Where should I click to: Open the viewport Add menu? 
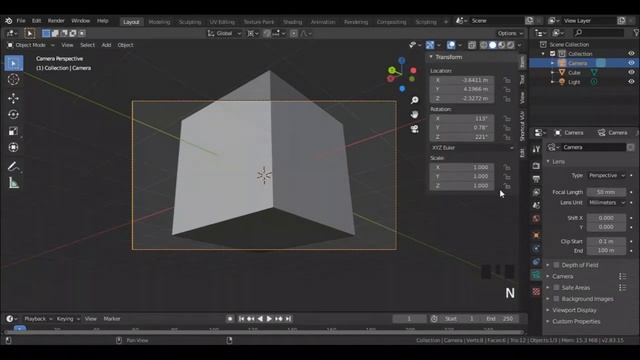click(106, 45)
